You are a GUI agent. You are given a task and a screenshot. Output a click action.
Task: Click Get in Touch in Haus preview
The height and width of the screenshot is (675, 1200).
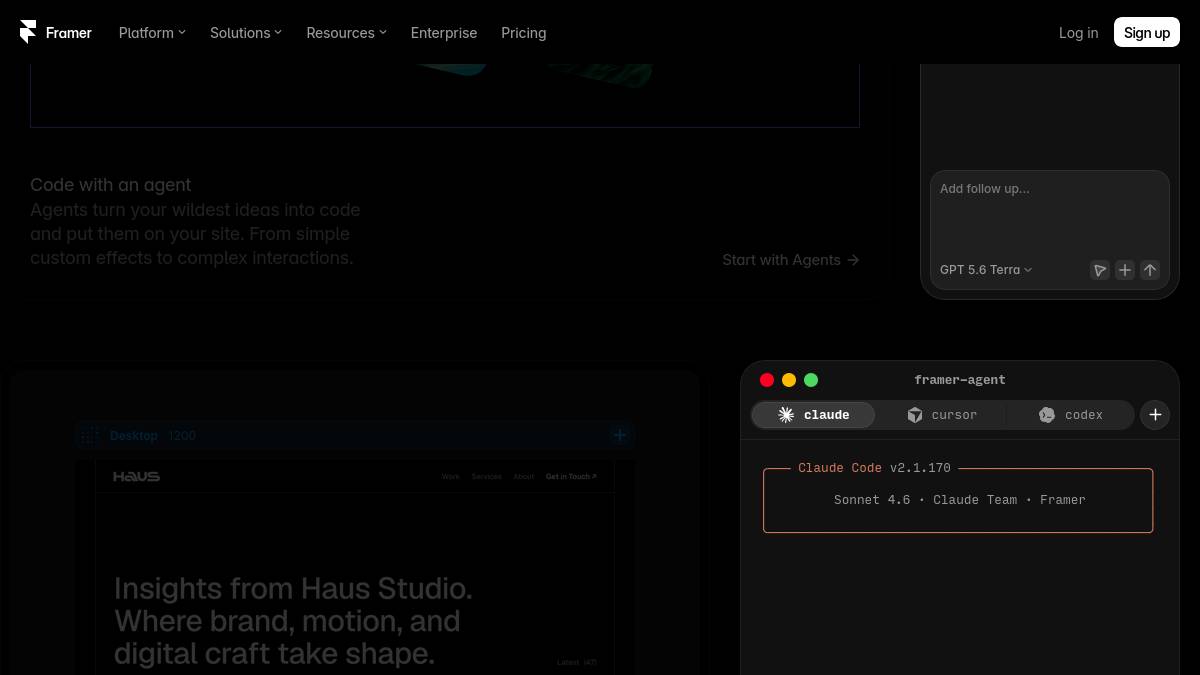pos(571,477)
